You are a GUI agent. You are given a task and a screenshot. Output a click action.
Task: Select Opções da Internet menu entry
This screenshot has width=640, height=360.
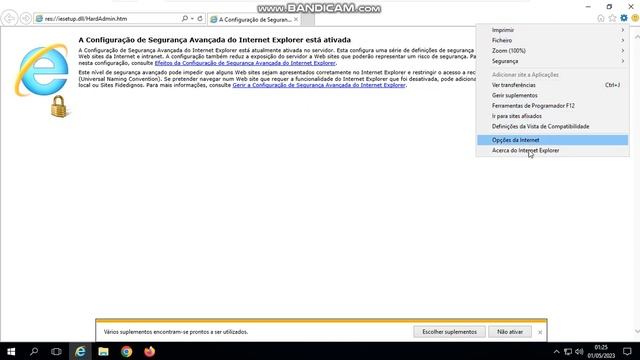(553, 140)
